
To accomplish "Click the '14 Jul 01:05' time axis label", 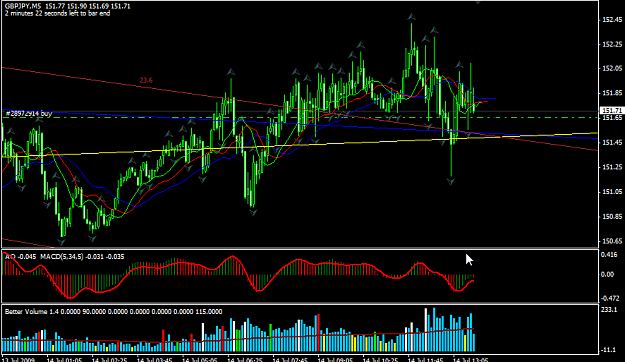I will click(65, 359).
